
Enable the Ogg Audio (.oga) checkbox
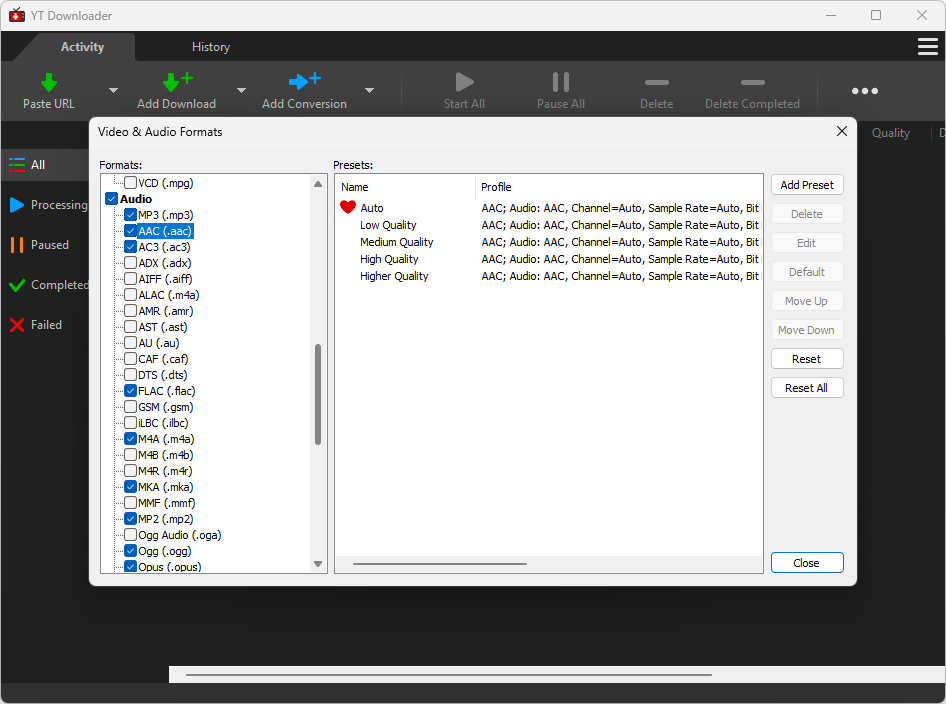(x=130, y=535)
